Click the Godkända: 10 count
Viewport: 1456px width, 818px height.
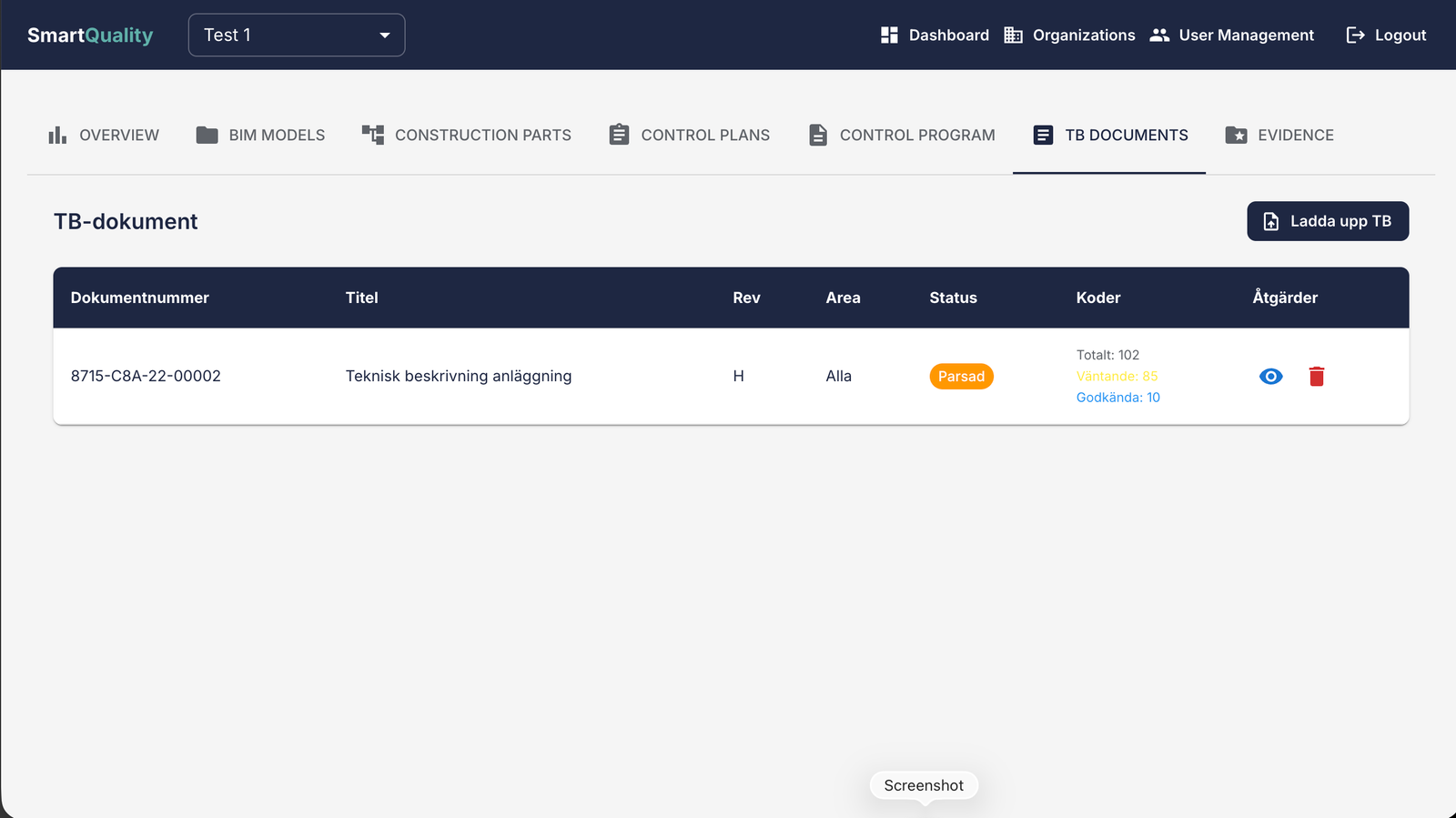1117,397
